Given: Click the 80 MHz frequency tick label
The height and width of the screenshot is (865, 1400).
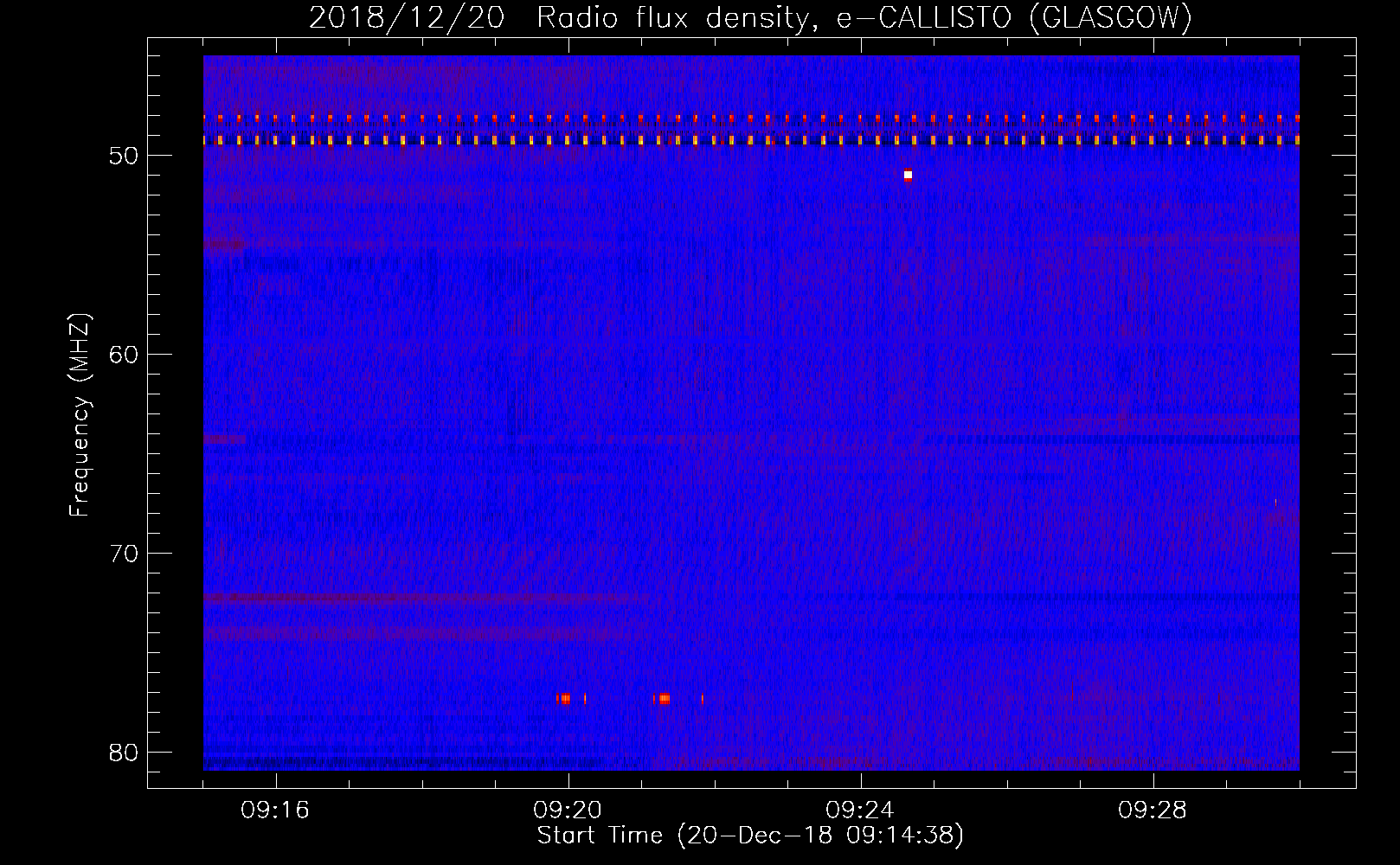Looking at the screenshot, I should coord(124,753).
